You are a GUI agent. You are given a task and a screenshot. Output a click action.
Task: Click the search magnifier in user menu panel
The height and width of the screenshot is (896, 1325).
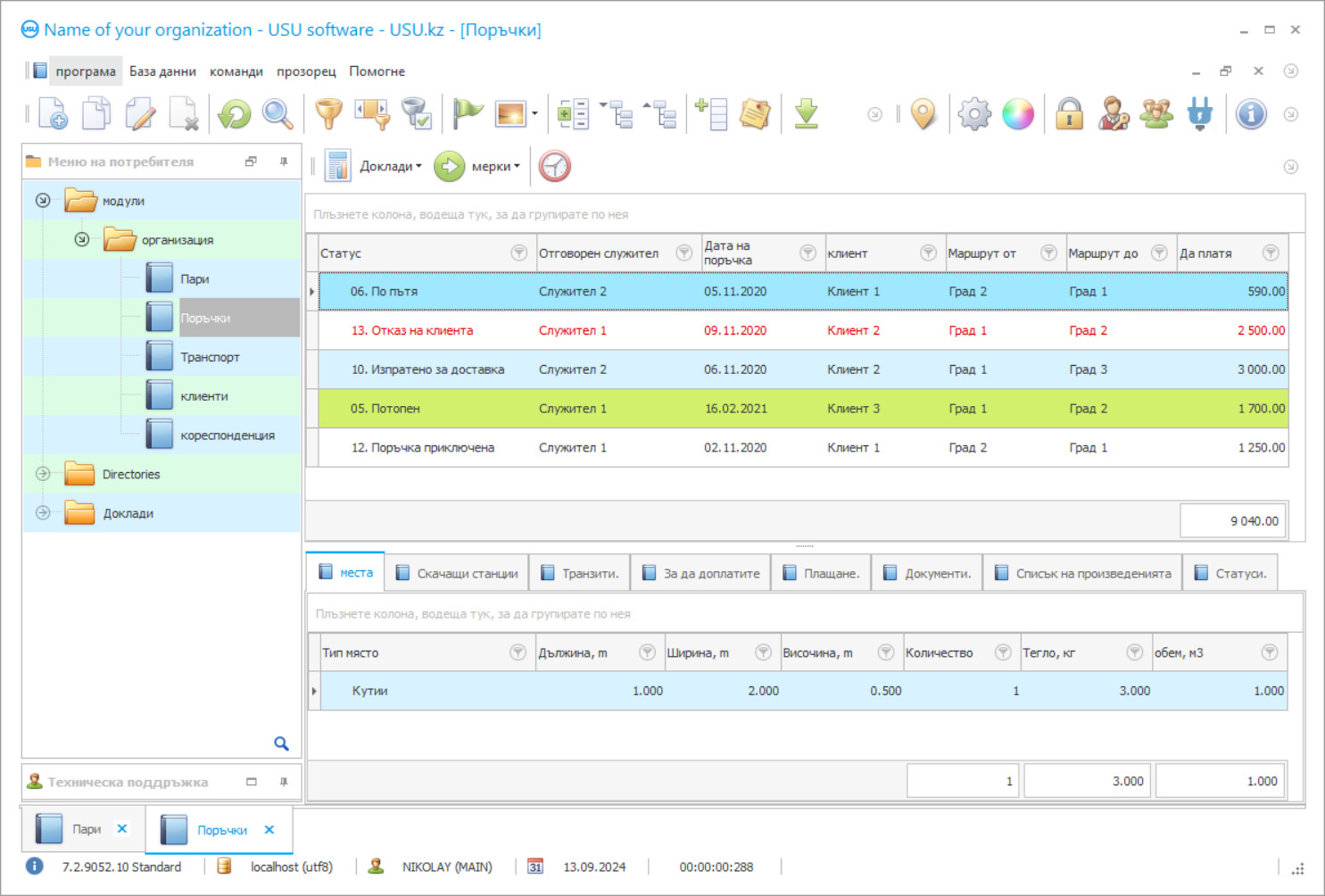tap(281, 743)
